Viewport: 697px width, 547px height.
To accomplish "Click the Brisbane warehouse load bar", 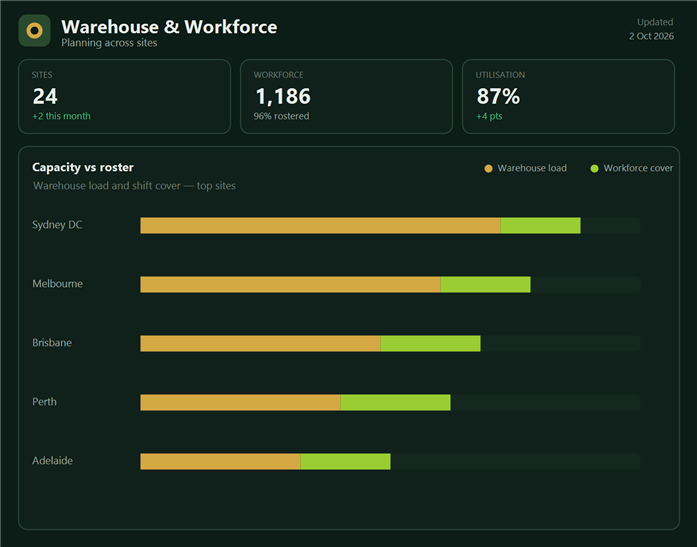I will coord(260,343).
